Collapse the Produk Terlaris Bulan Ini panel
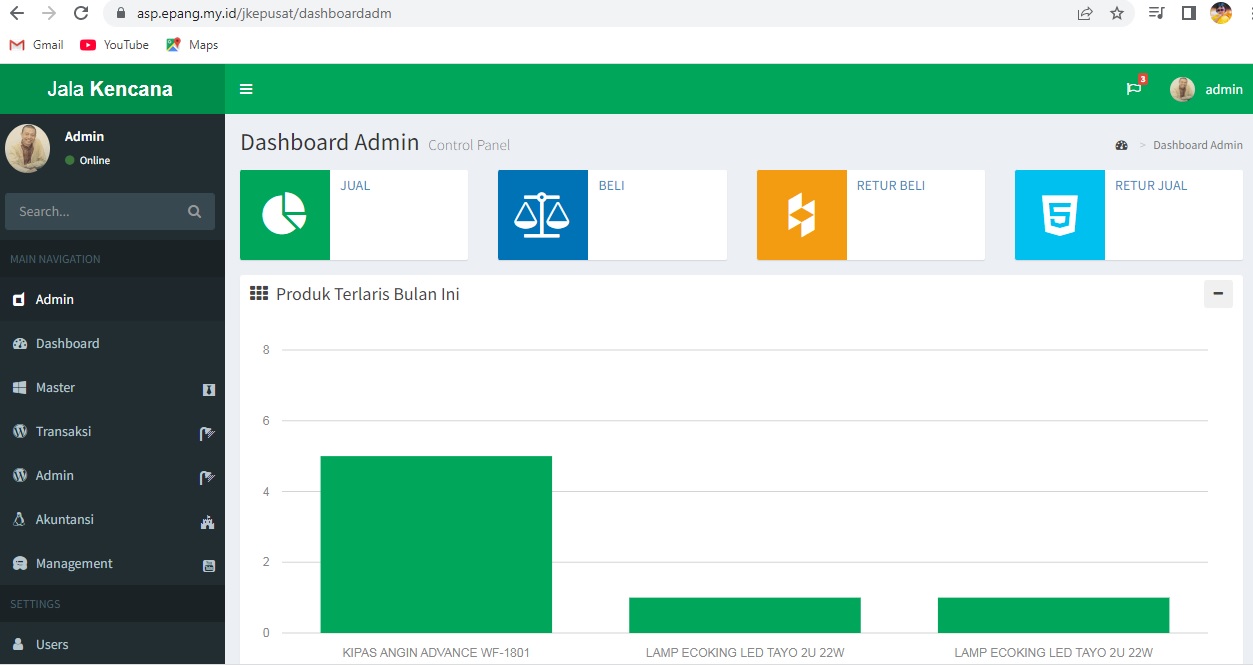Viewport: 1253px width, 665px height. [1217, 294]
